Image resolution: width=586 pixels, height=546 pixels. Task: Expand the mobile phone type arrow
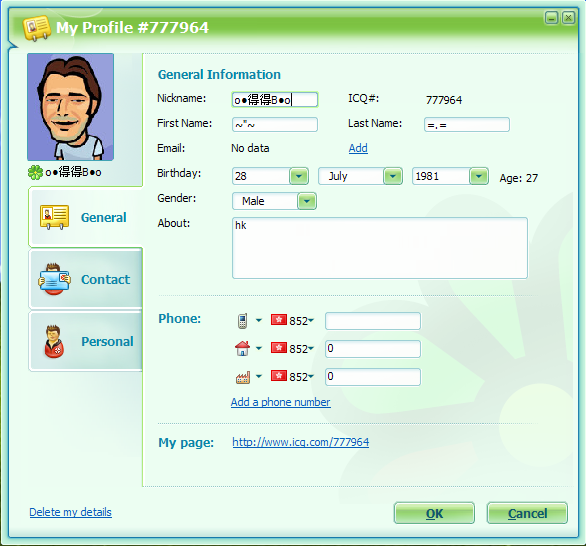click(259, 320)
